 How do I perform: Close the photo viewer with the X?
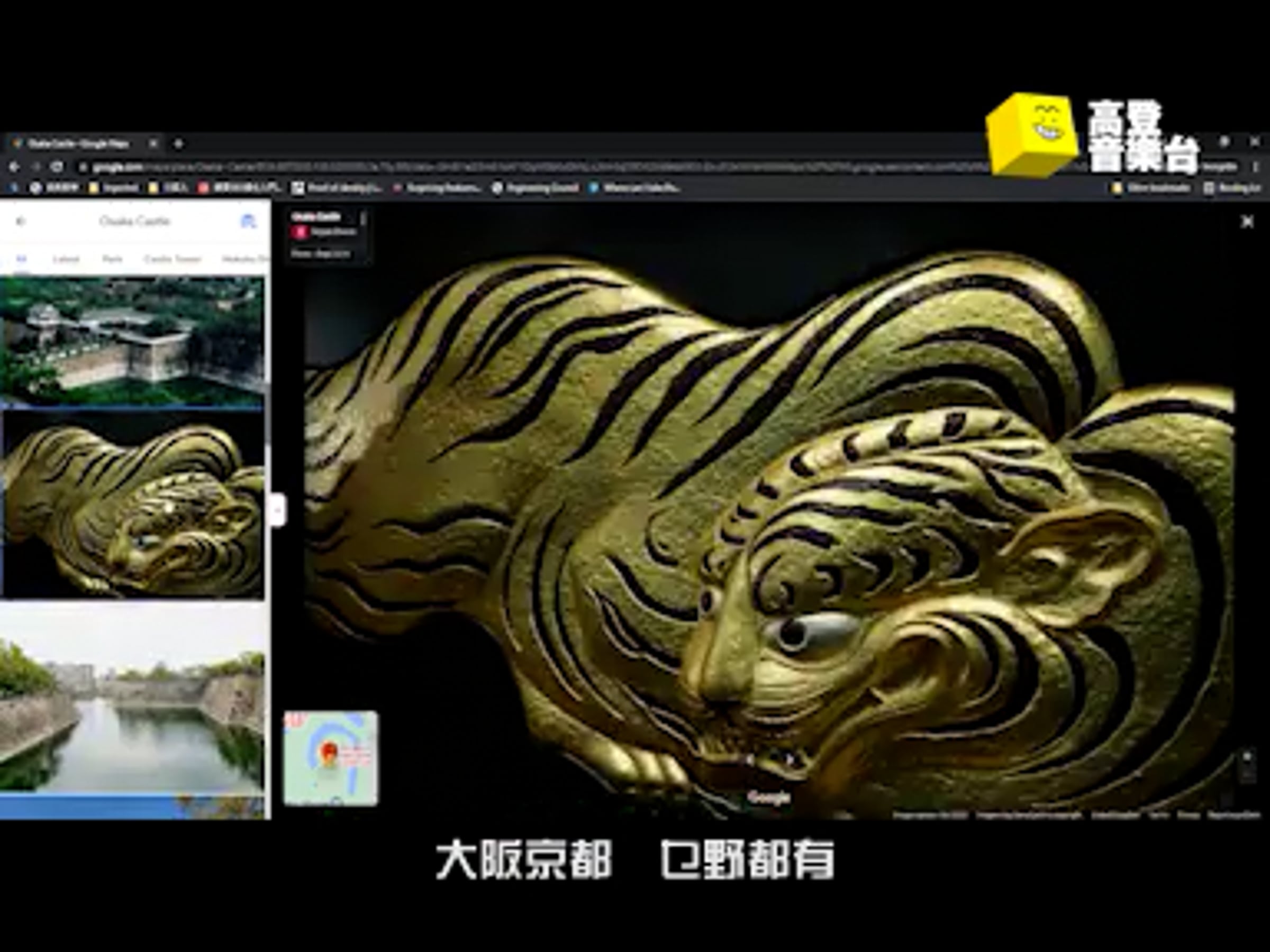tap(1247, 222)
